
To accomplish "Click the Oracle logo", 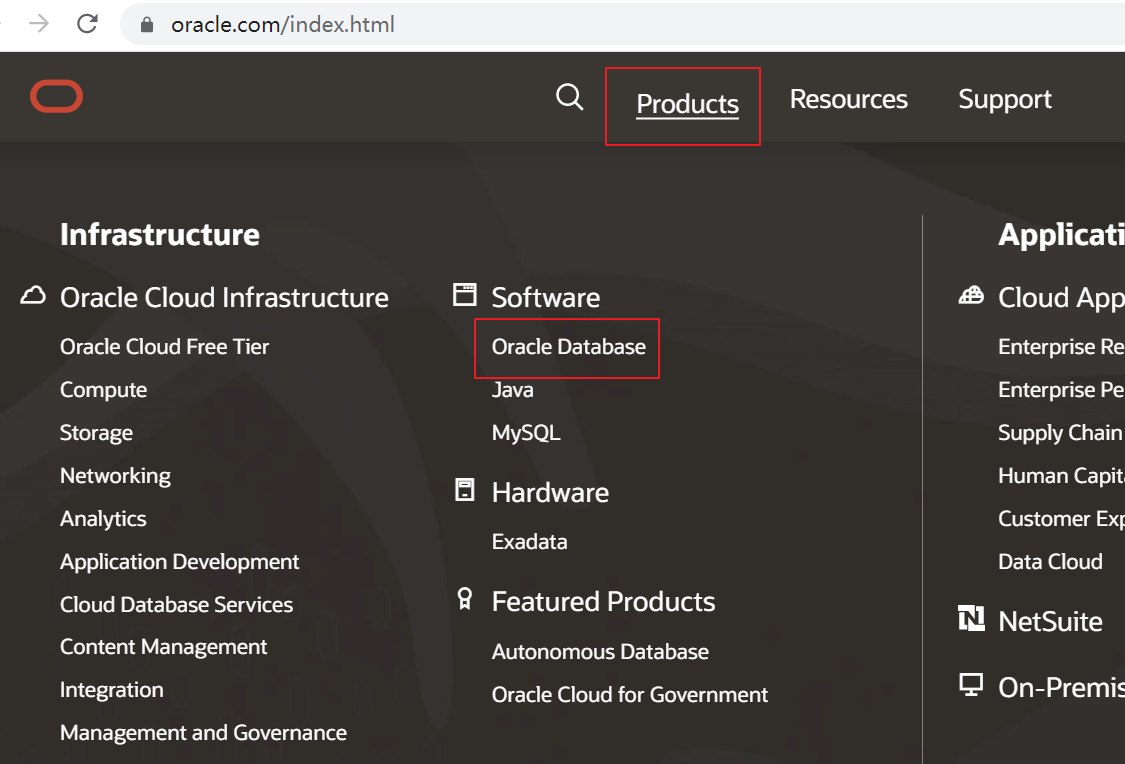I will (56, 96).
